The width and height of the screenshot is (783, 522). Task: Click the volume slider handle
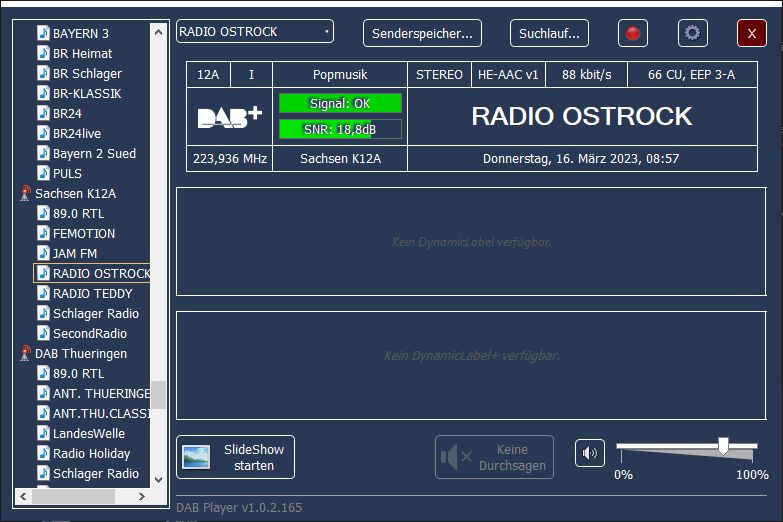(x=723, y=446)
